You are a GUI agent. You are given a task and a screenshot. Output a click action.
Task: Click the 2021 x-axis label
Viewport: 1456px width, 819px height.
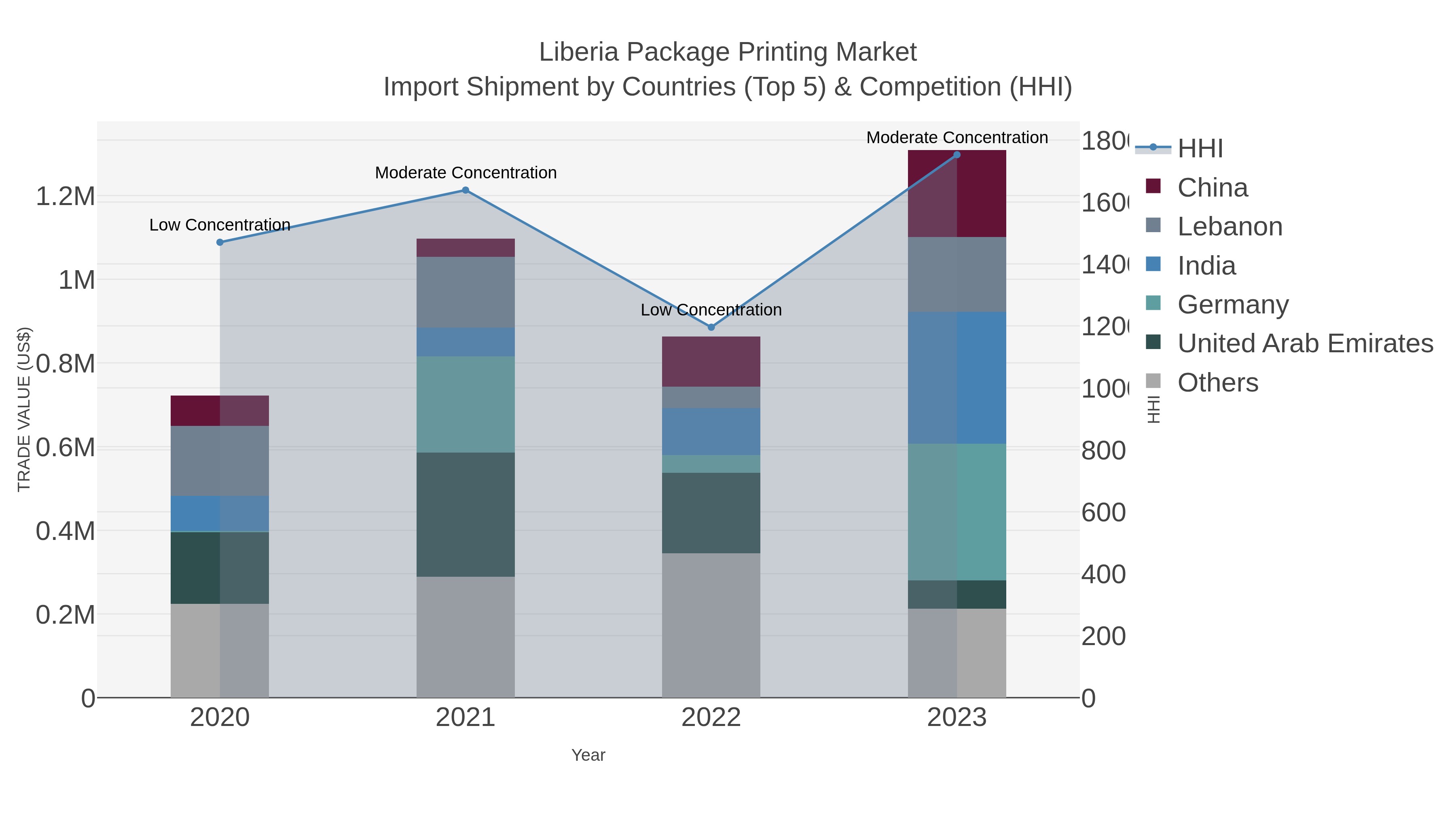point(466,718)
